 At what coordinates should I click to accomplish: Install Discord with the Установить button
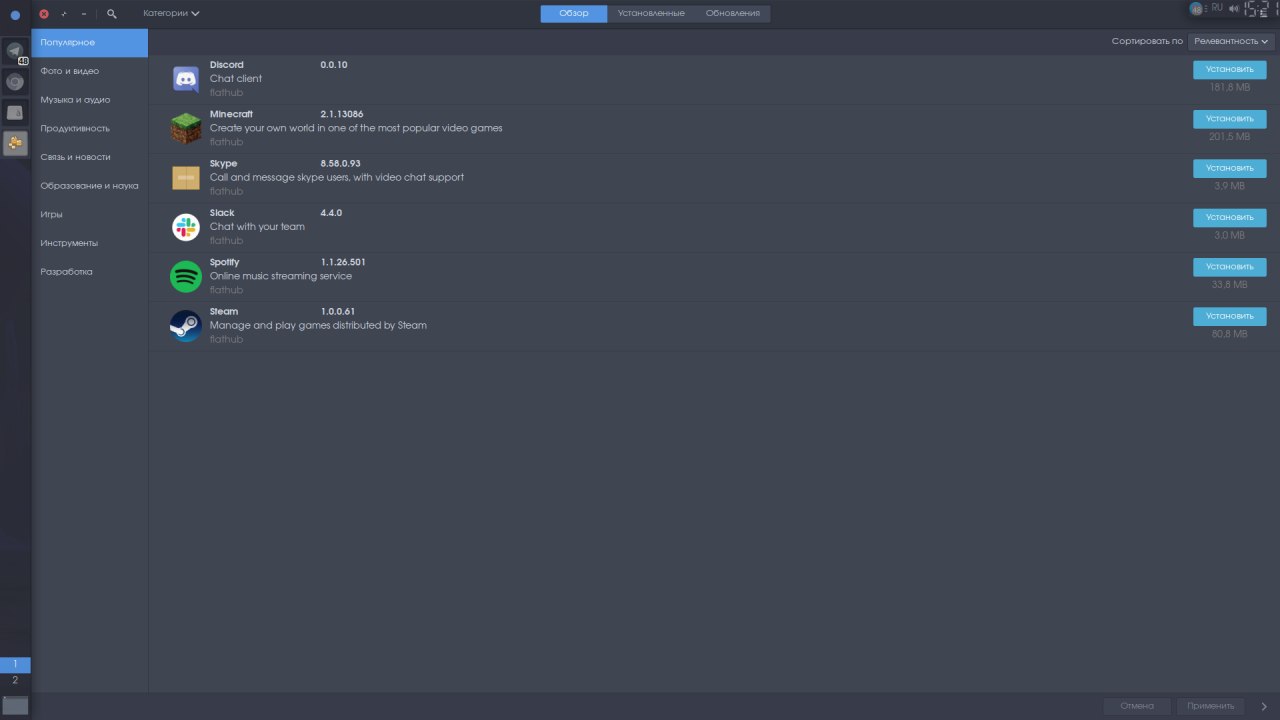coord(1229,70)
